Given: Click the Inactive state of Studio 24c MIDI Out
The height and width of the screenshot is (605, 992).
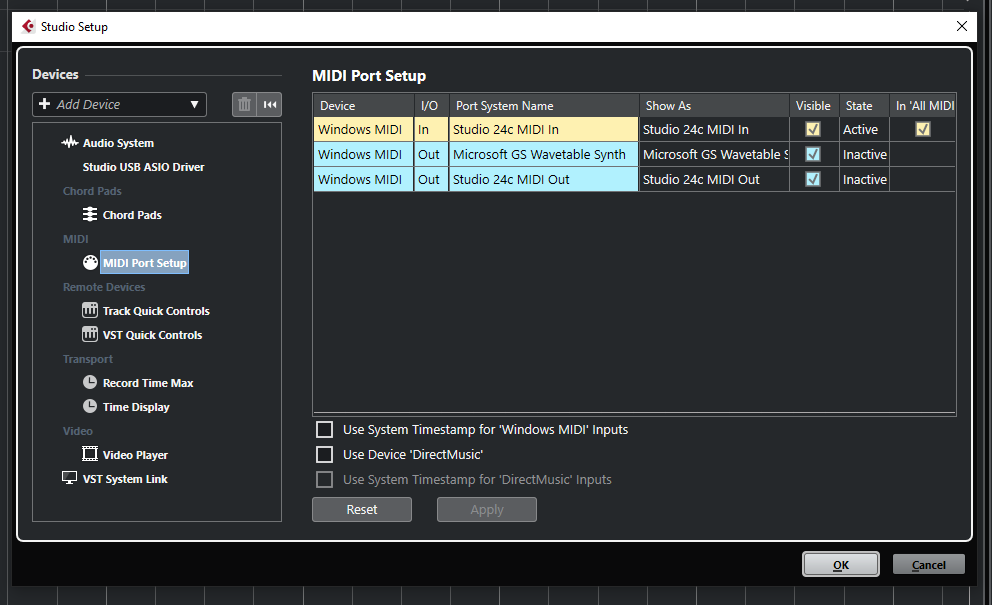Looking at the screenshot, I should click(864, 179).
